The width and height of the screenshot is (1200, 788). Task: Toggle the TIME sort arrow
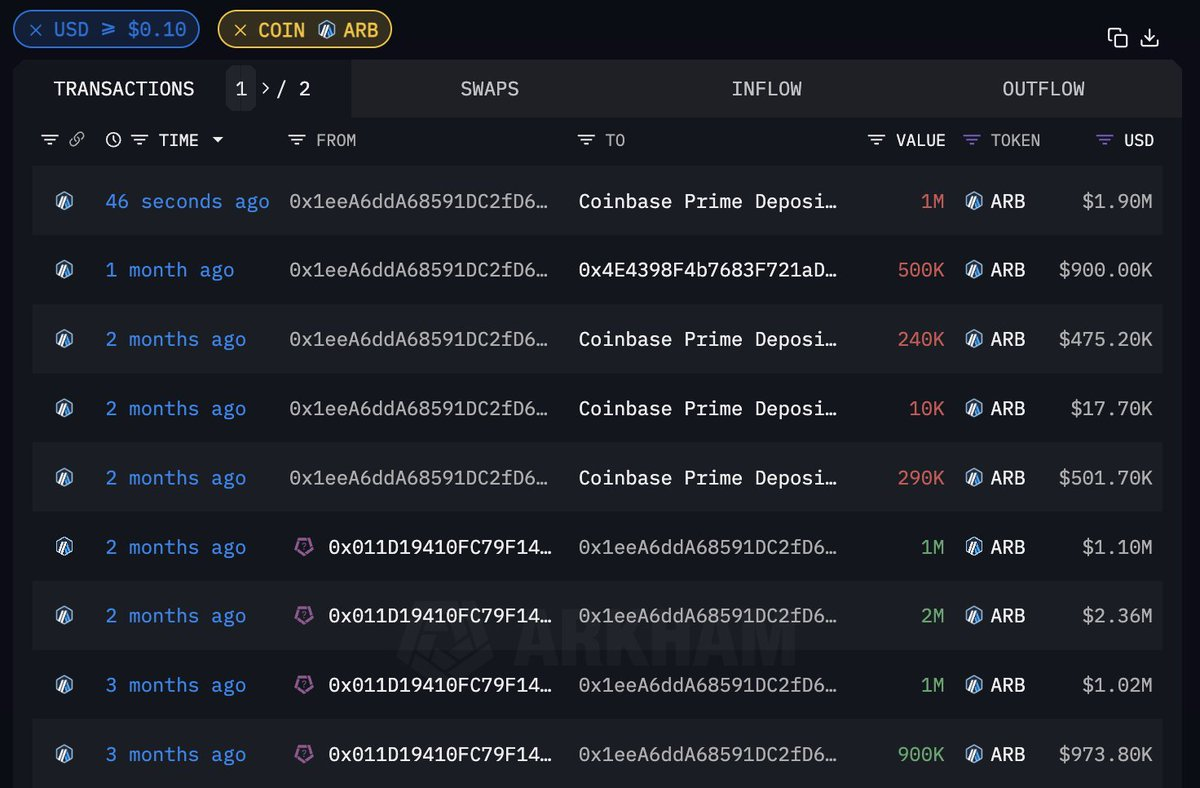217,140
